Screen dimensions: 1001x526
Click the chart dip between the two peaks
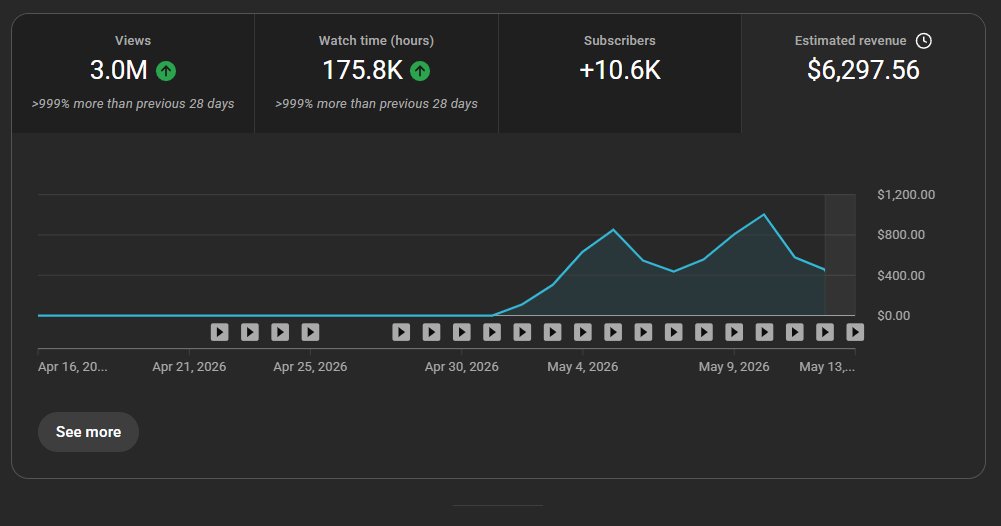click(674, 271)
